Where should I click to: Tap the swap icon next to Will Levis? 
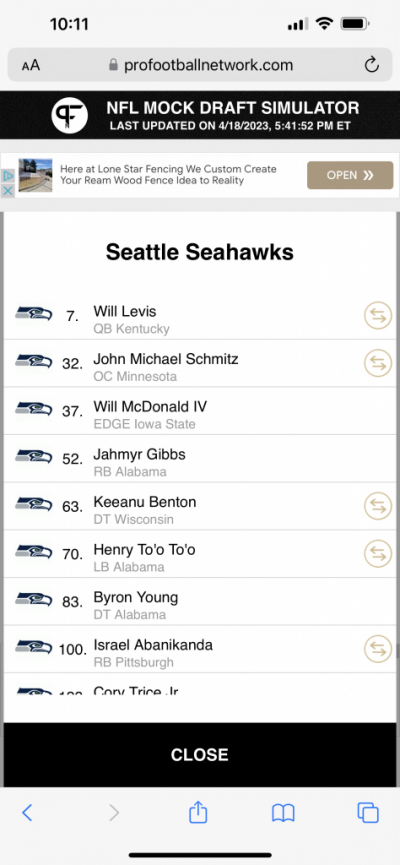click(378, 316)
